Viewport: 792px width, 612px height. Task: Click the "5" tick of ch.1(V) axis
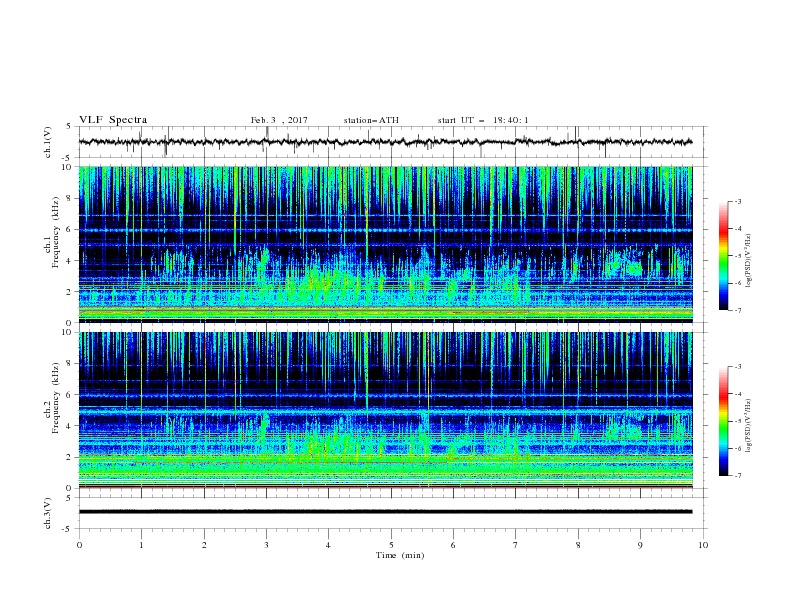pos(69,126)
